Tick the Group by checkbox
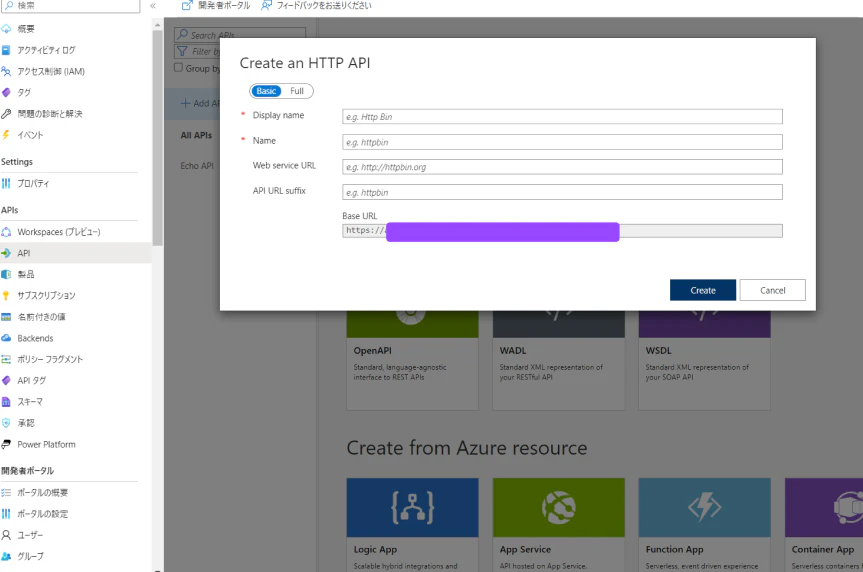This screenshot has width=863, height=572. 178,68
